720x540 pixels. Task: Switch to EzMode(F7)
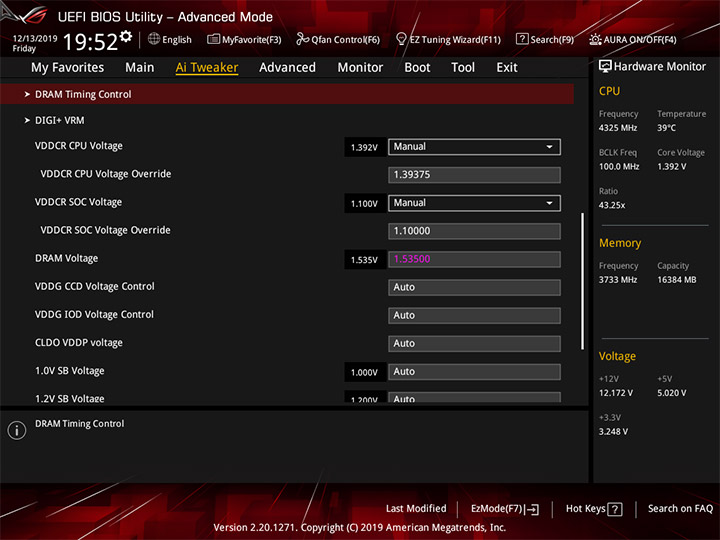point(505,509)
